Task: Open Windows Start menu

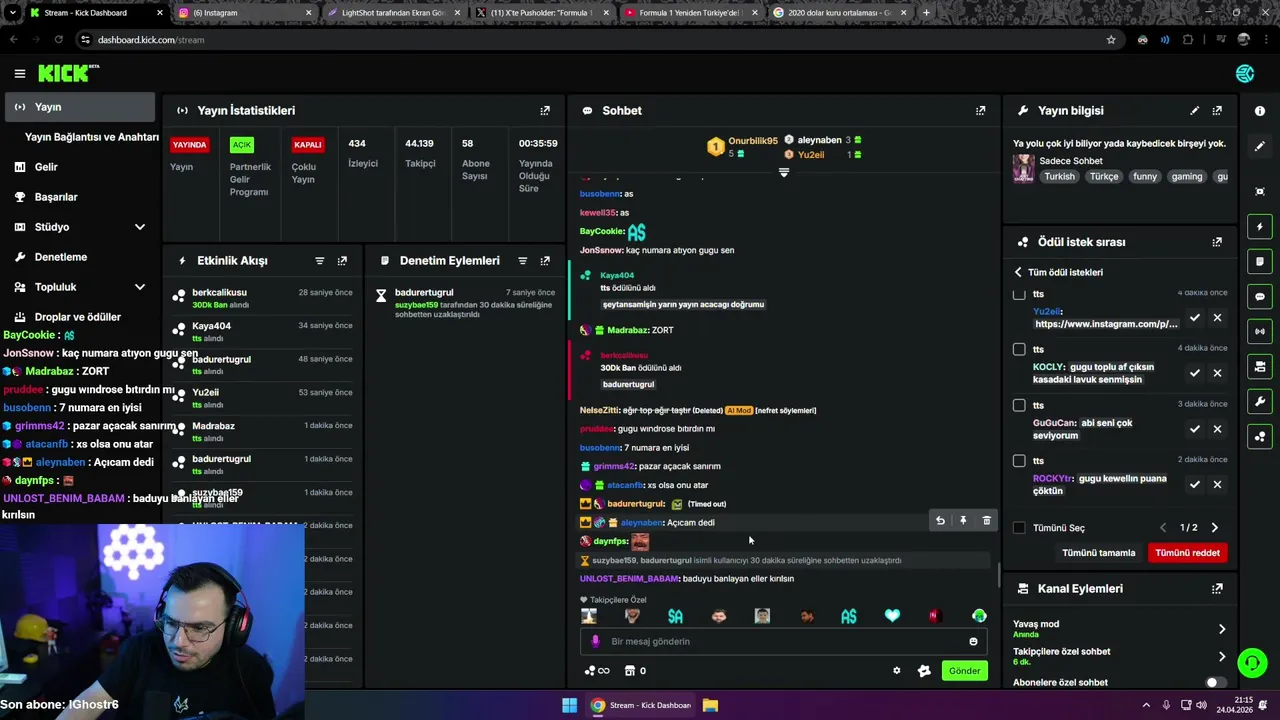Action: tap(569, 705)
